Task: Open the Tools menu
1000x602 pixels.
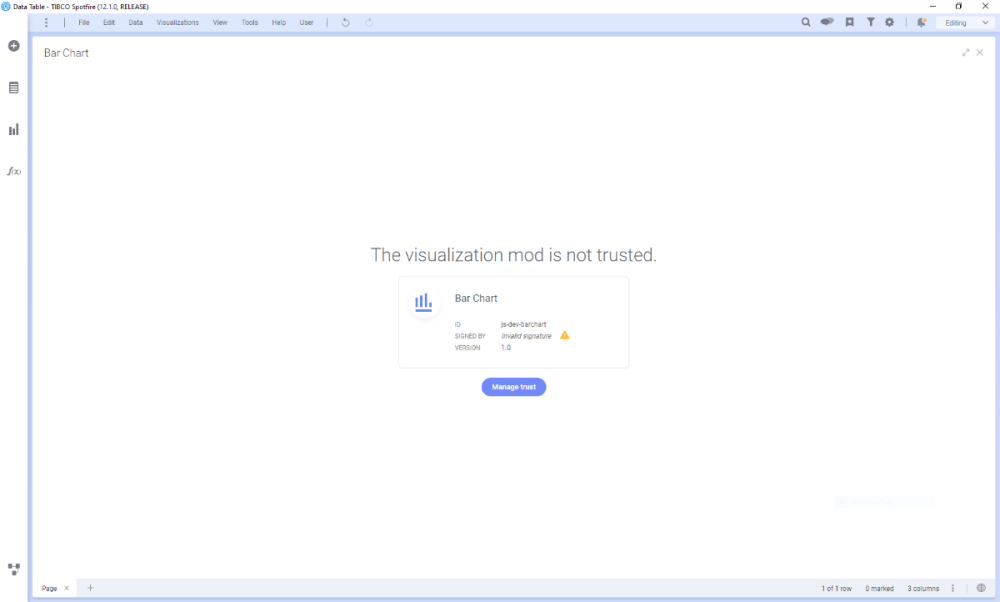Action: [x=249, y=22]
